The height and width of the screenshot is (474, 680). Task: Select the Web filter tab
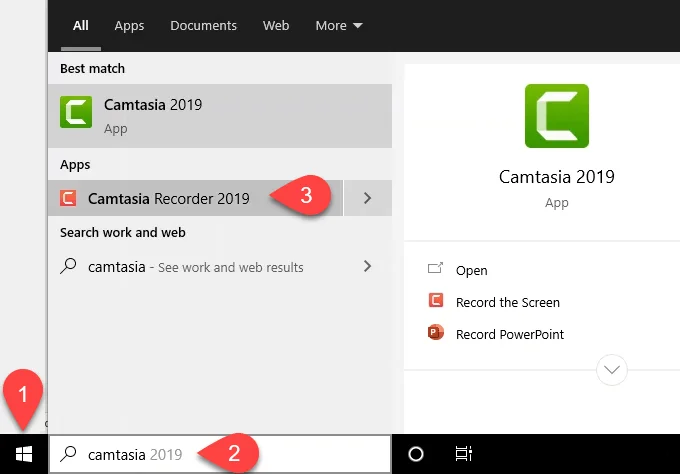point(276,25)
